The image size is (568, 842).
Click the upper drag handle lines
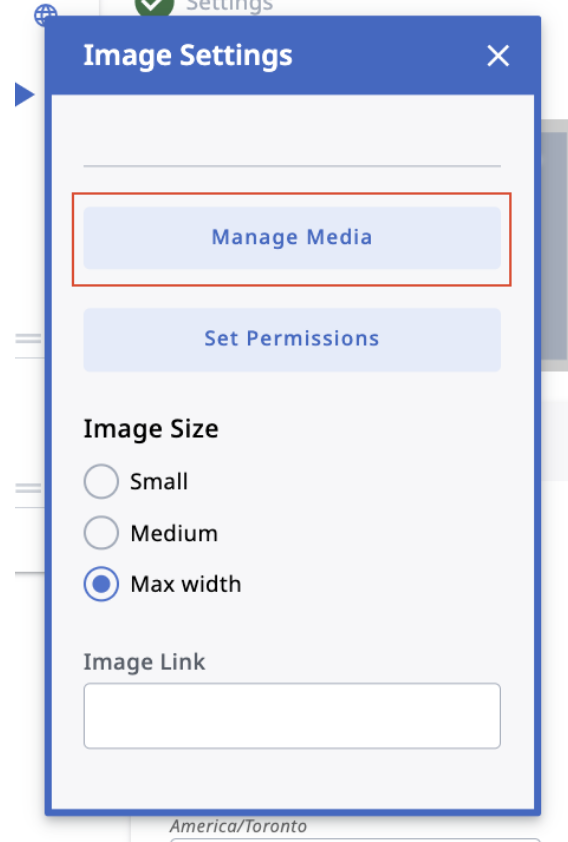(28, 338)
